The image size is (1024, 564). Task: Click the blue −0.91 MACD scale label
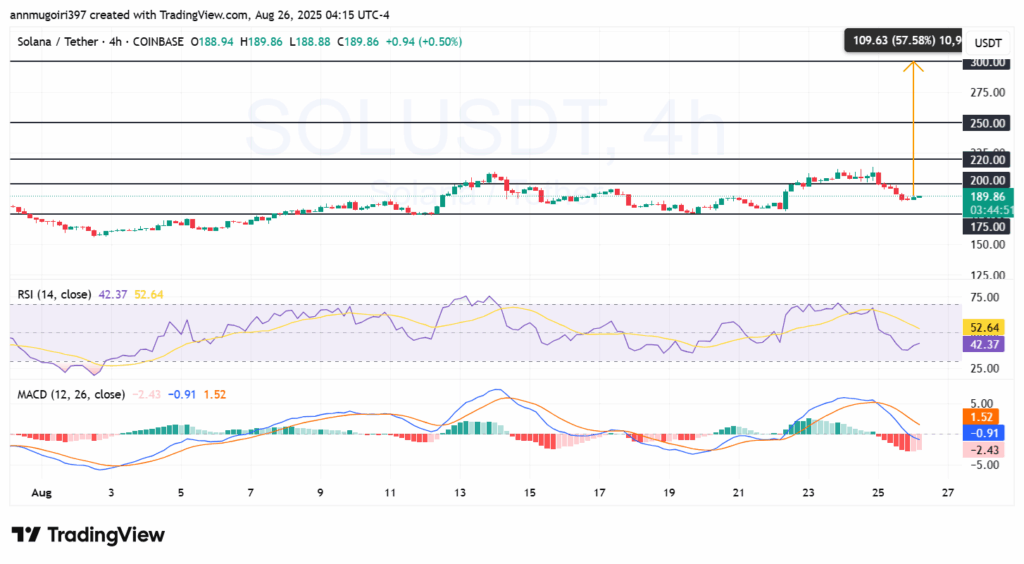(984, 433)
